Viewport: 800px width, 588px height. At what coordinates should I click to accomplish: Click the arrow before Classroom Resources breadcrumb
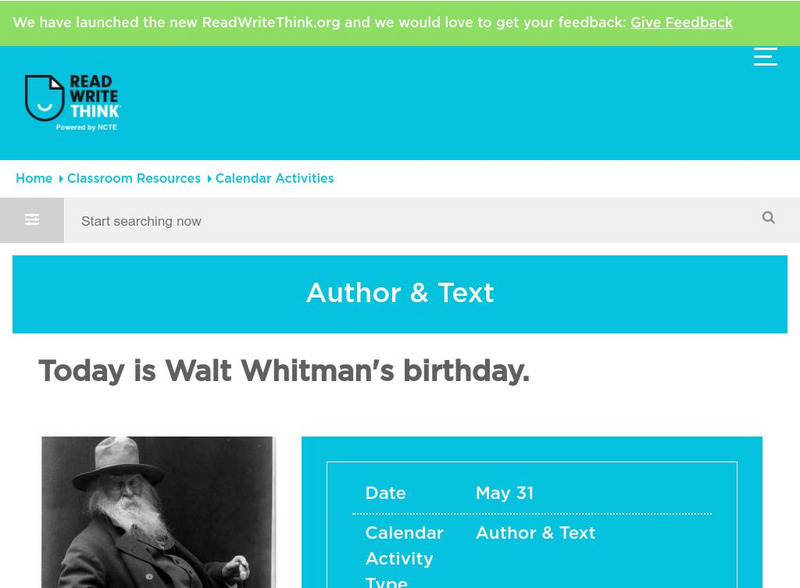(61, 179)
